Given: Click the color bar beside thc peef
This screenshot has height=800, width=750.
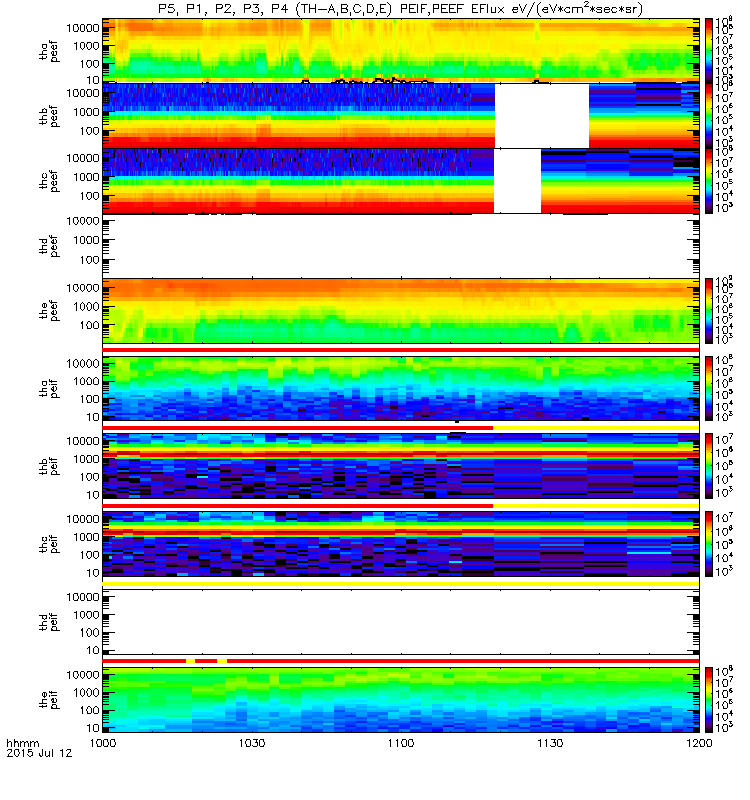Looking at the screenshot, I should pyautogui.click(x=709, y=181).
